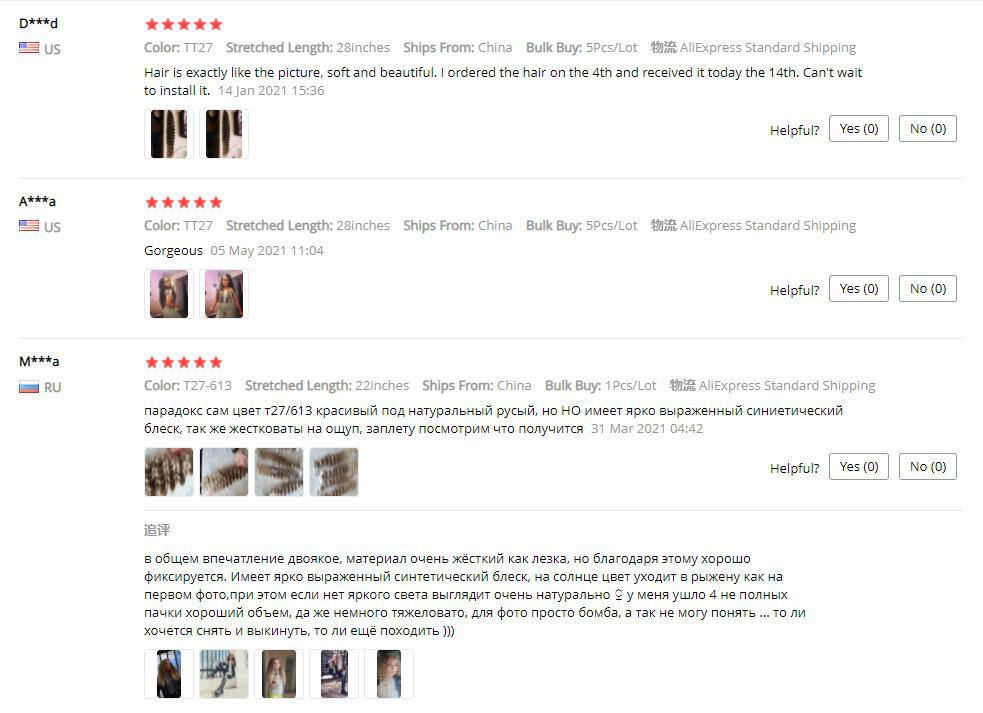Open first hair photo in M***a's review
The image size is (983, 713).
[x=169, y=472]
